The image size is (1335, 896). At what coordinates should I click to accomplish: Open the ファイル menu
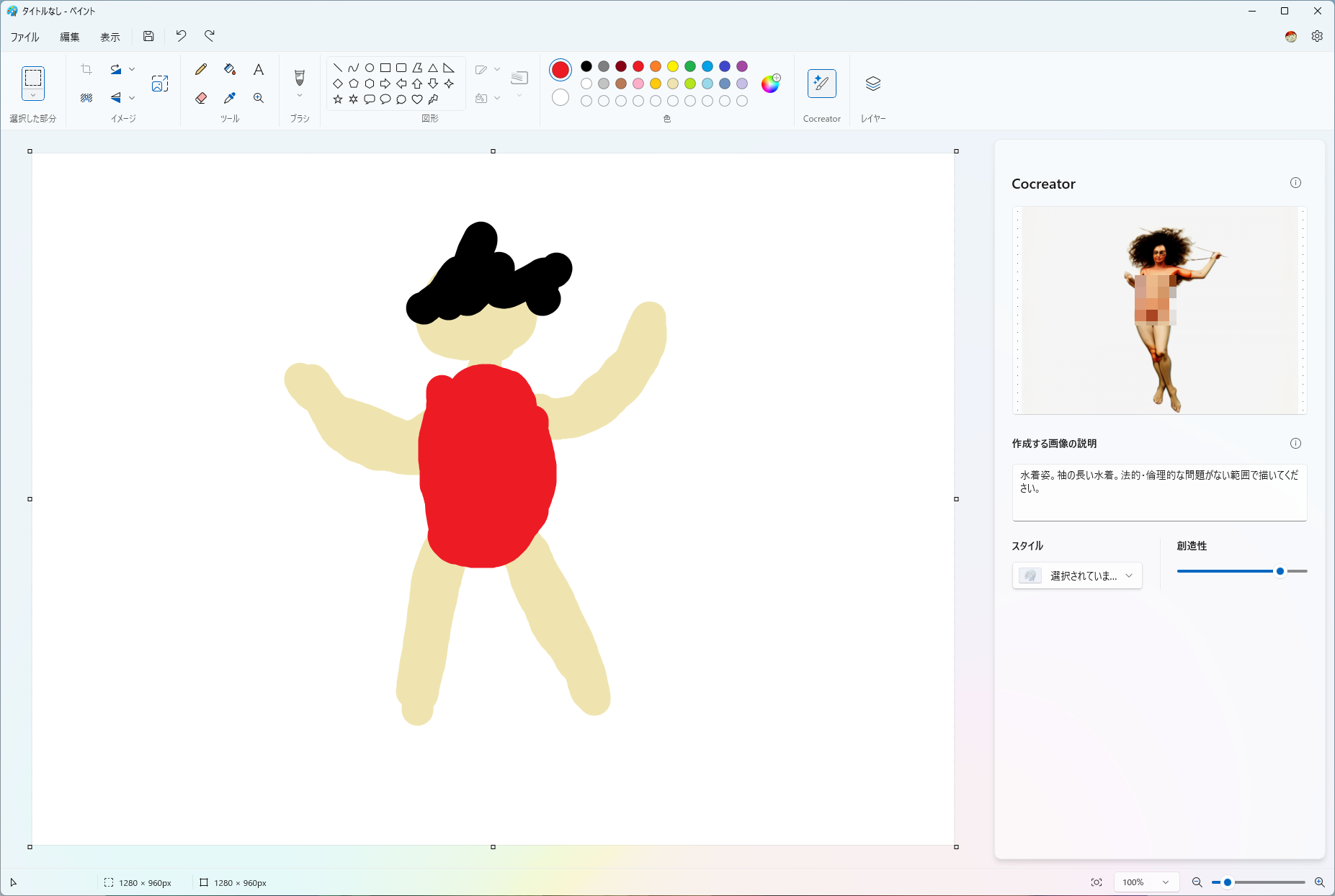[24, 36]
